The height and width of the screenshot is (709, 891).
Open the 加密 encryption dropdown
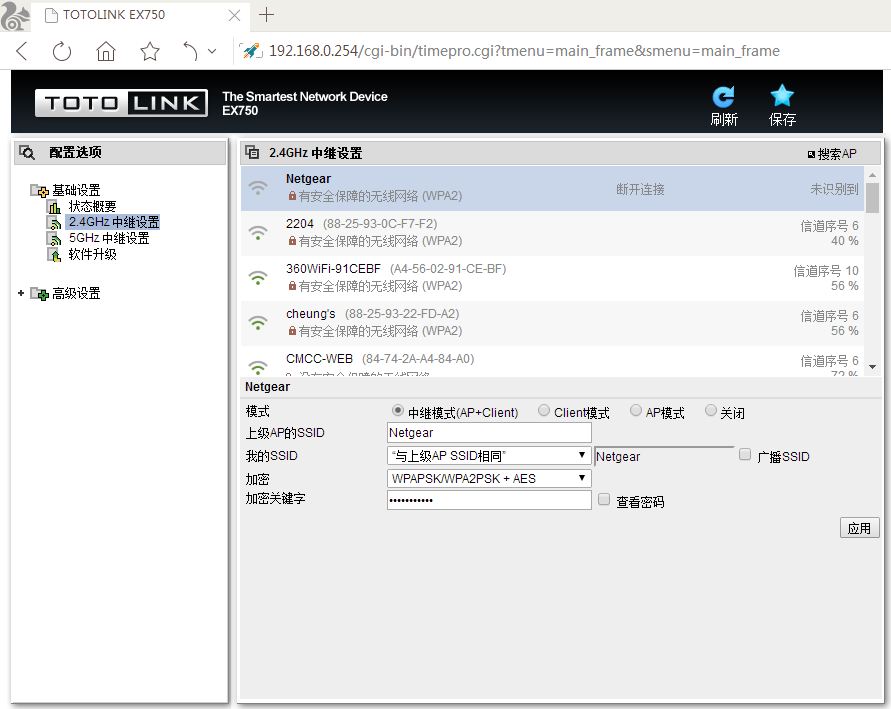[x=489, y=478]
